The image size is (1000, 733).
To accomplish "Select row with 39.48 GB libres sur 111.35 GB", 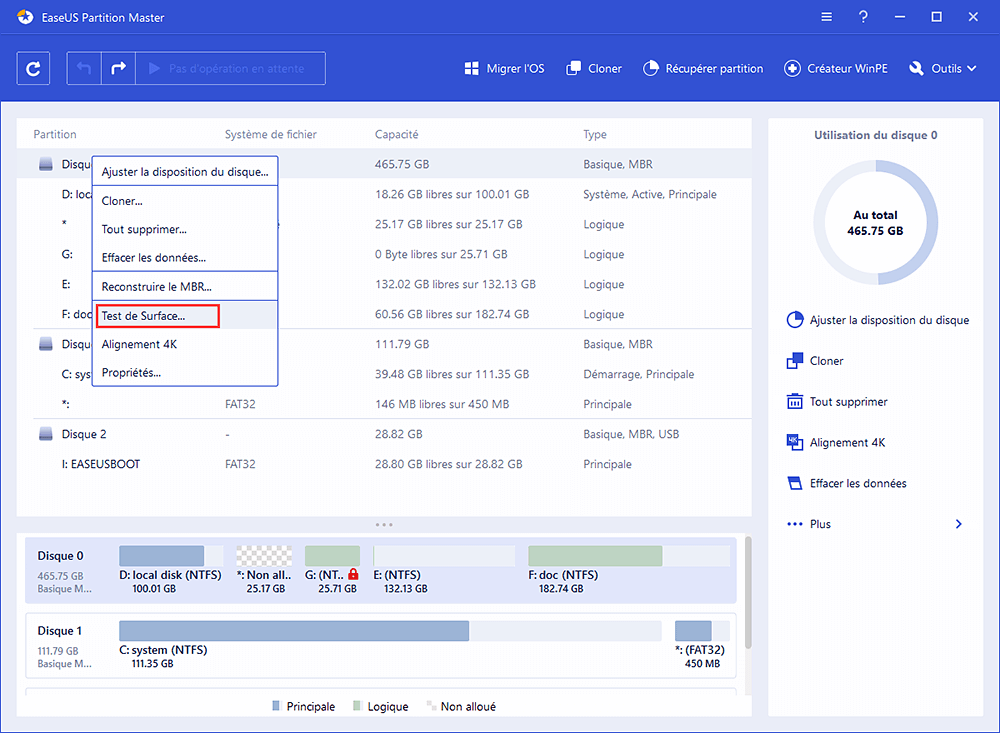I will [x=384, y=374].
